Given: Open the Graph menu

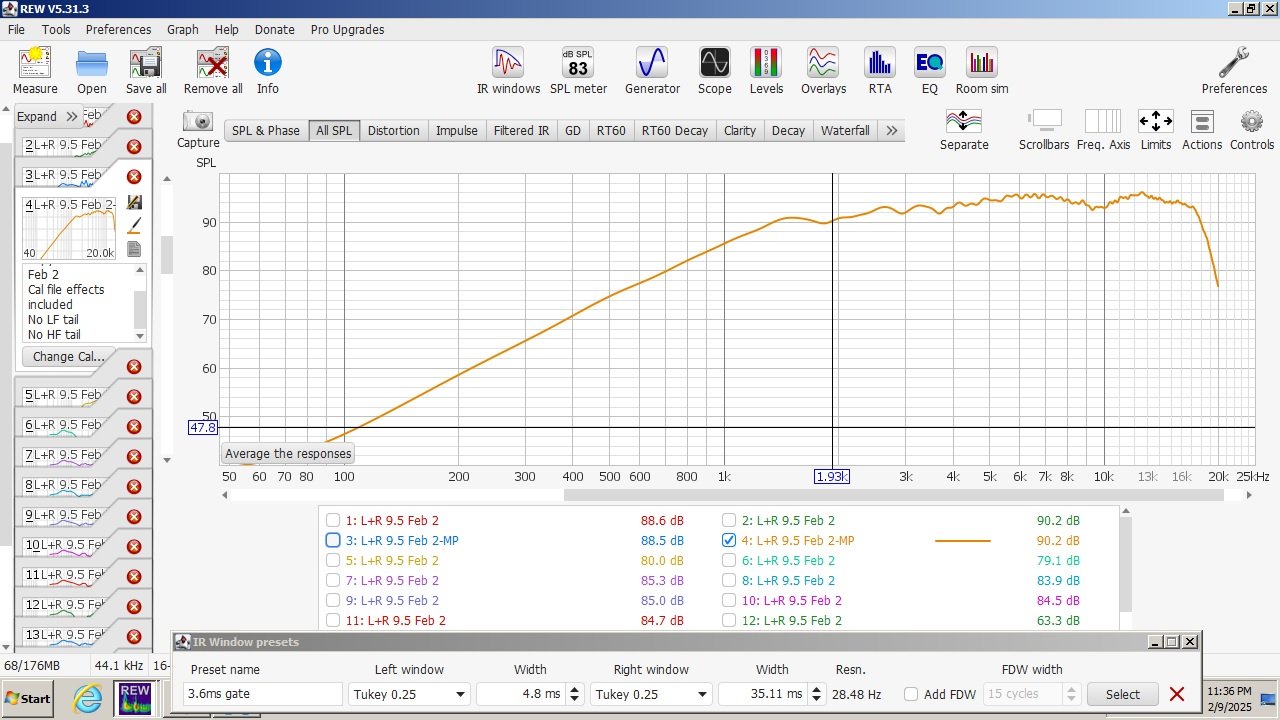Looking at the screenshot, I should tap(183, 29).
